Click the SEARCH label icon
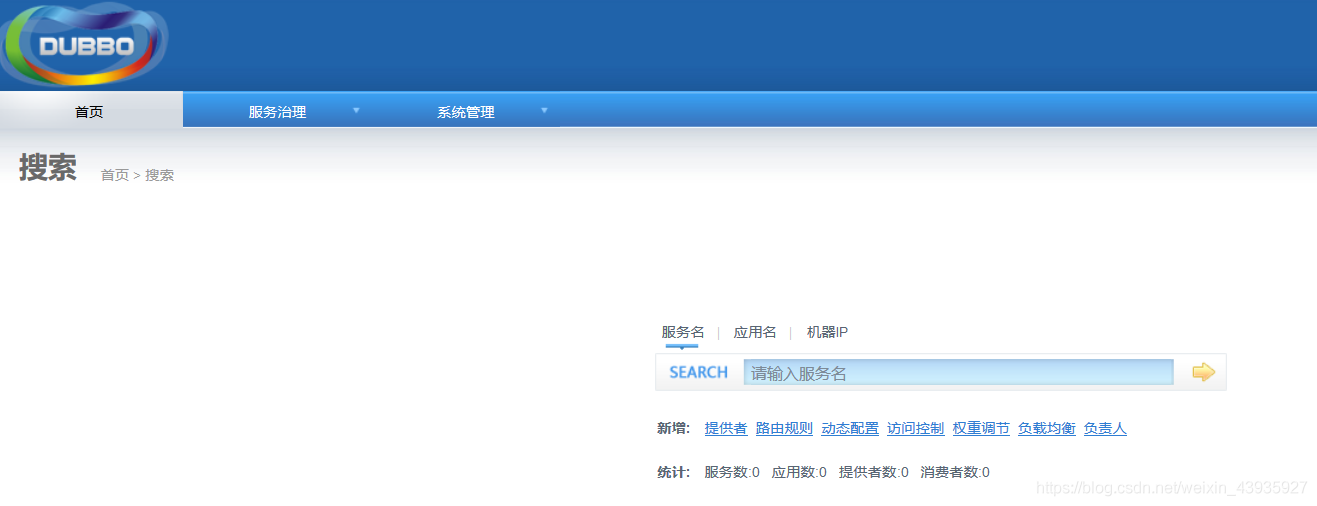This screenshot has height=506, width=1317. (698, 372)
